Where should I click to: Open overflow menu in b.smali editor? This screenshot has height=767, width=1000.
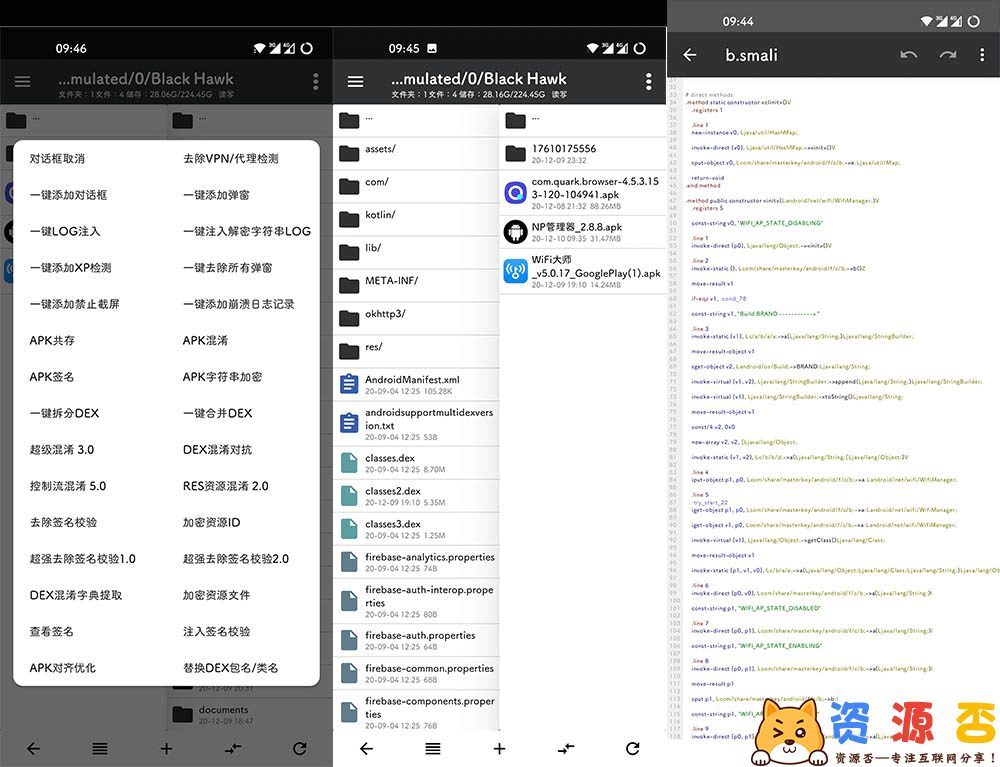click(x=982, y=55)
